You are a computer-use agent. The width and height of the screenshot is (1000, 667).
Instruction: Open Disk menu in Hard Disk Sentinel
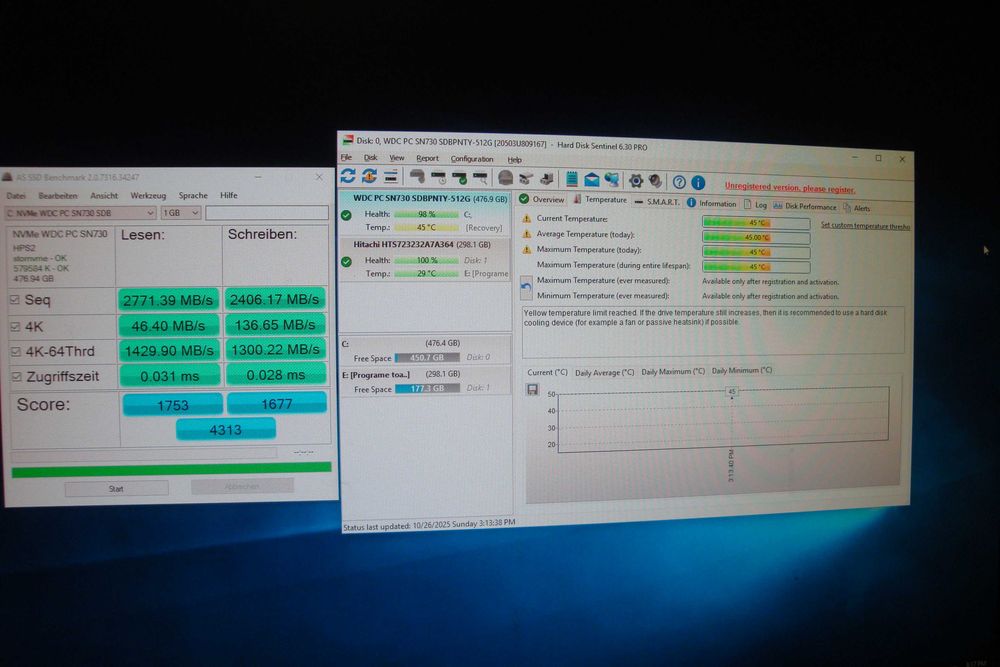click(x=371, y=158)
